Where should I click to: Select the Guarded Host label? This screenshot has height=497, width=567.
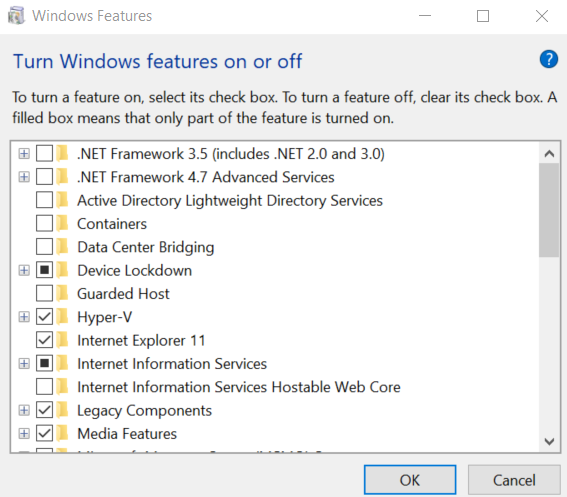pyautogui.click(x=123, y=294)
